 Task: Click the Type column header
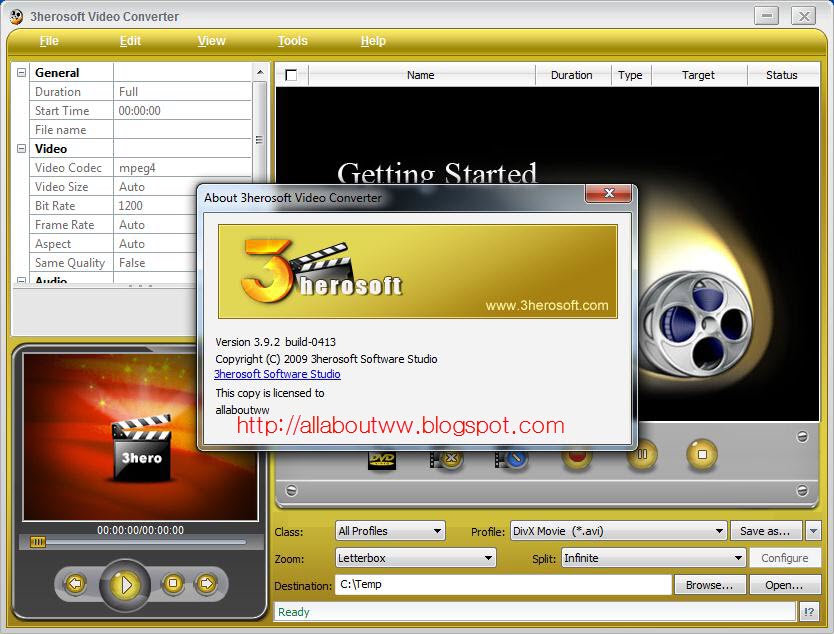[630, 75]
